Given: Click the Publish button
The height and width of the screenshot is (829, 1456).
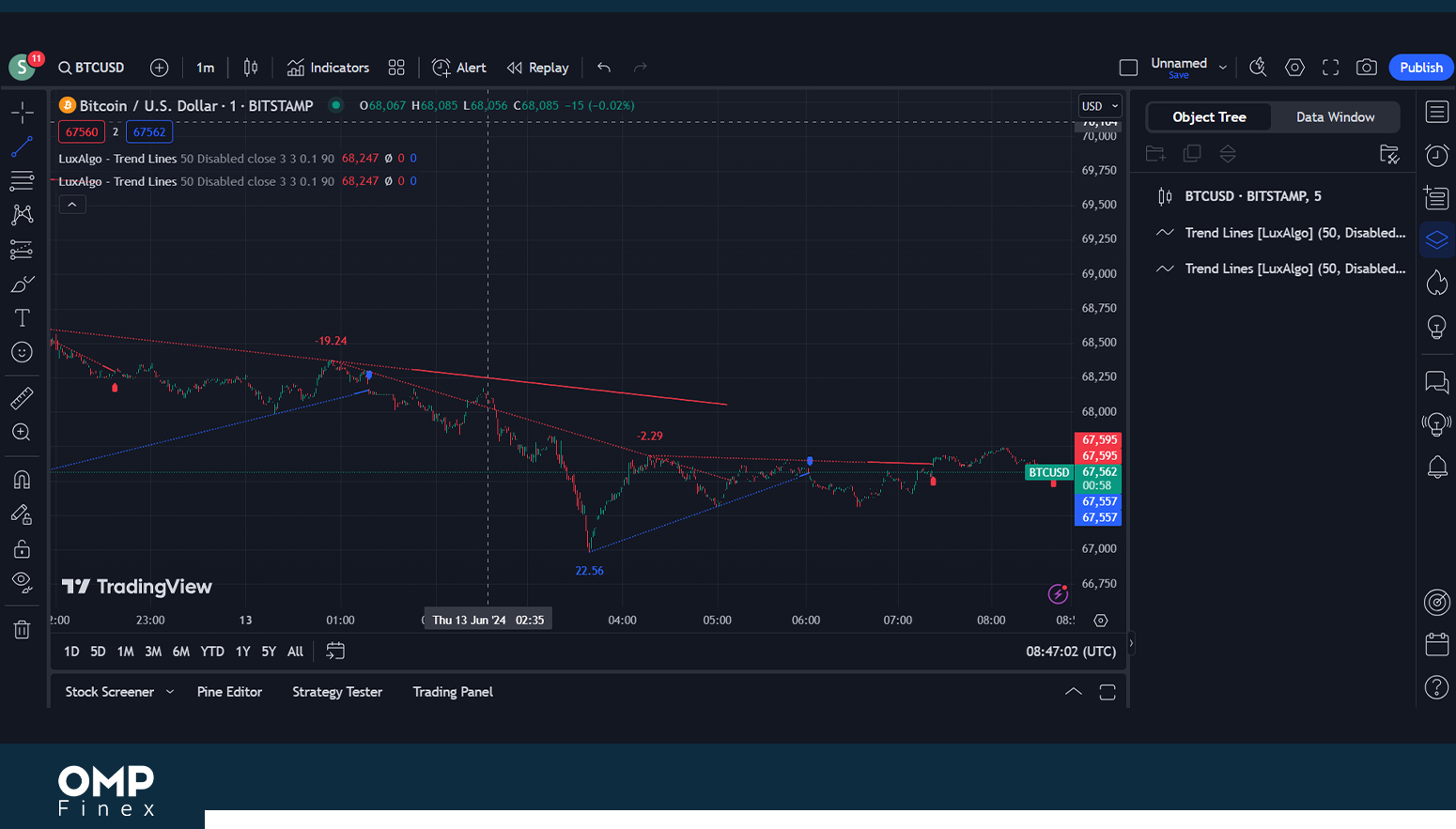Looking at the screenshot, I should click(1421, 68).
